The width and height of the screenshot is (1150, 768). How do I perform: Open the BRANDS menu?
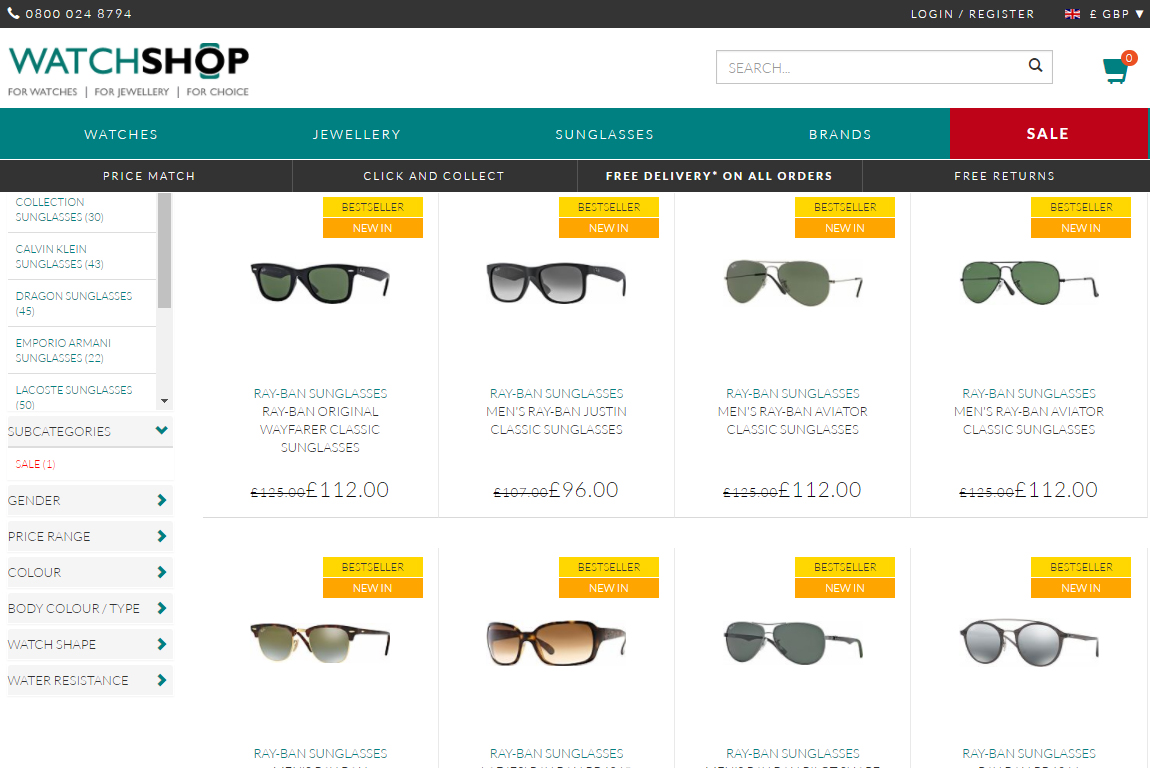[840, 133]
